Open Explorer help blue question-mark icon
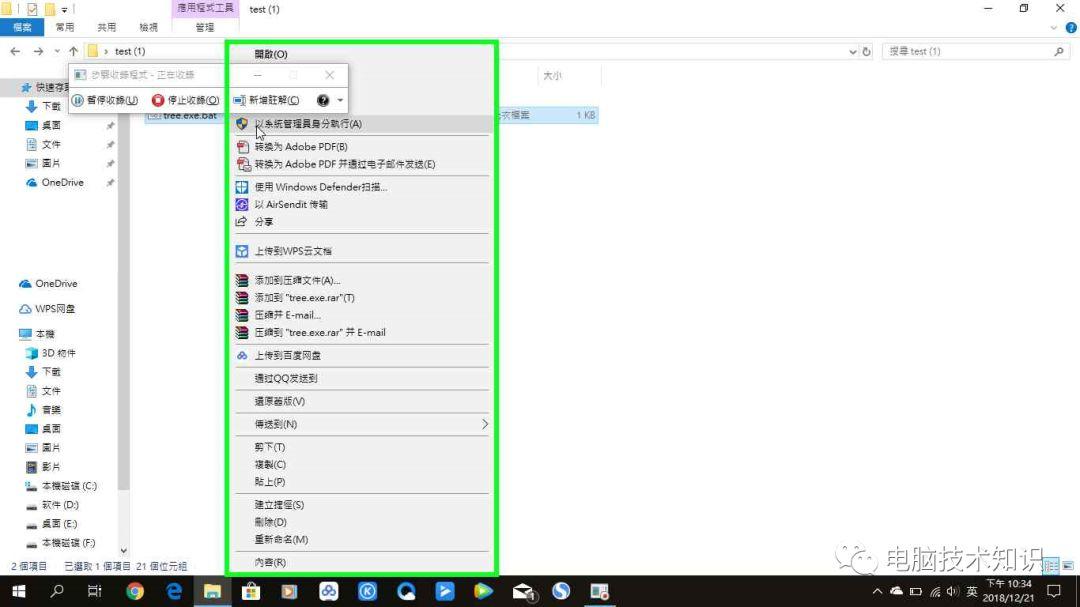 [x=1071, y=28]
